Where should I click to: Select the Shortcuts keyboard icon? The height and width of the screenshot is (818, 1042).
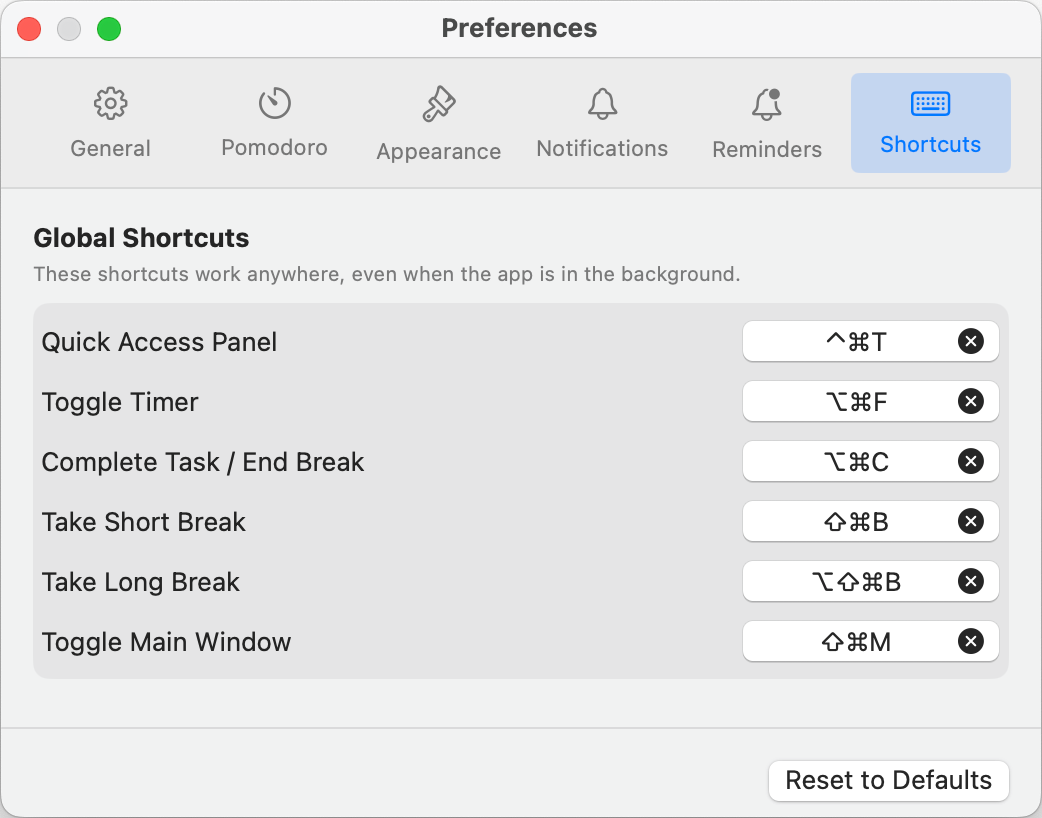(930, 103)
